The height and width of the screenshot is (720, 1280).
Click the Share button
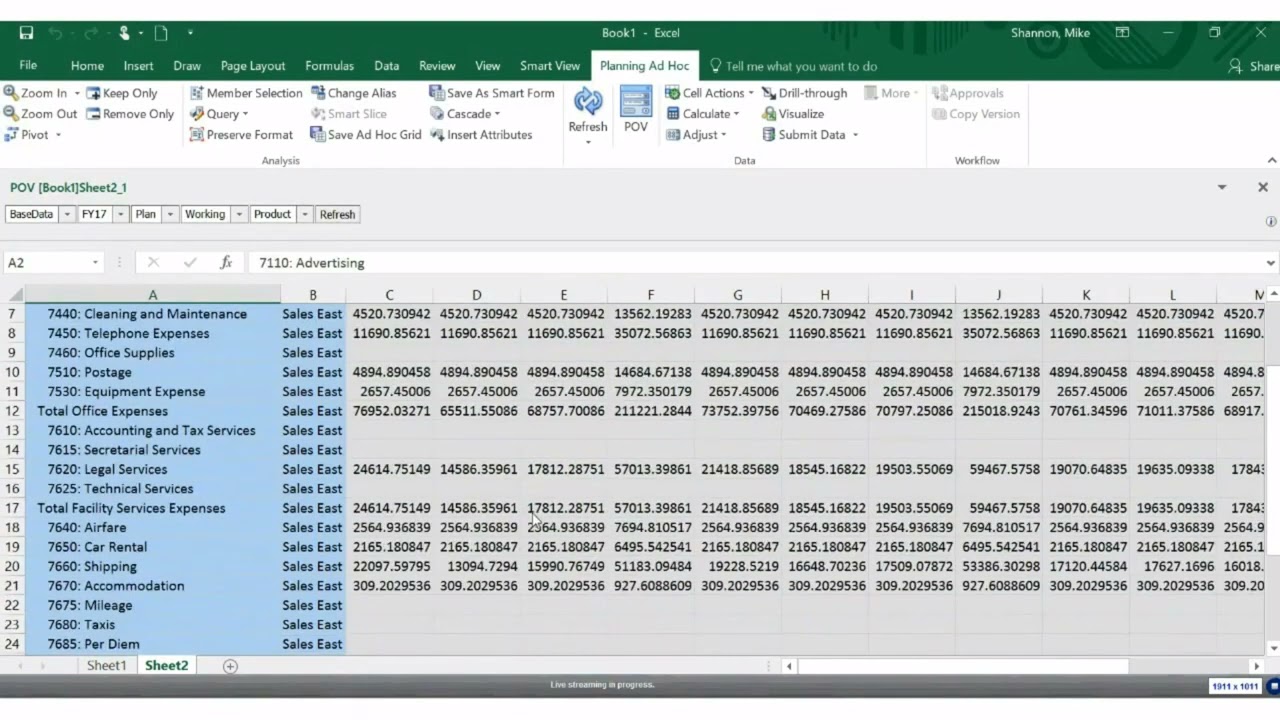click(1255, 66)
